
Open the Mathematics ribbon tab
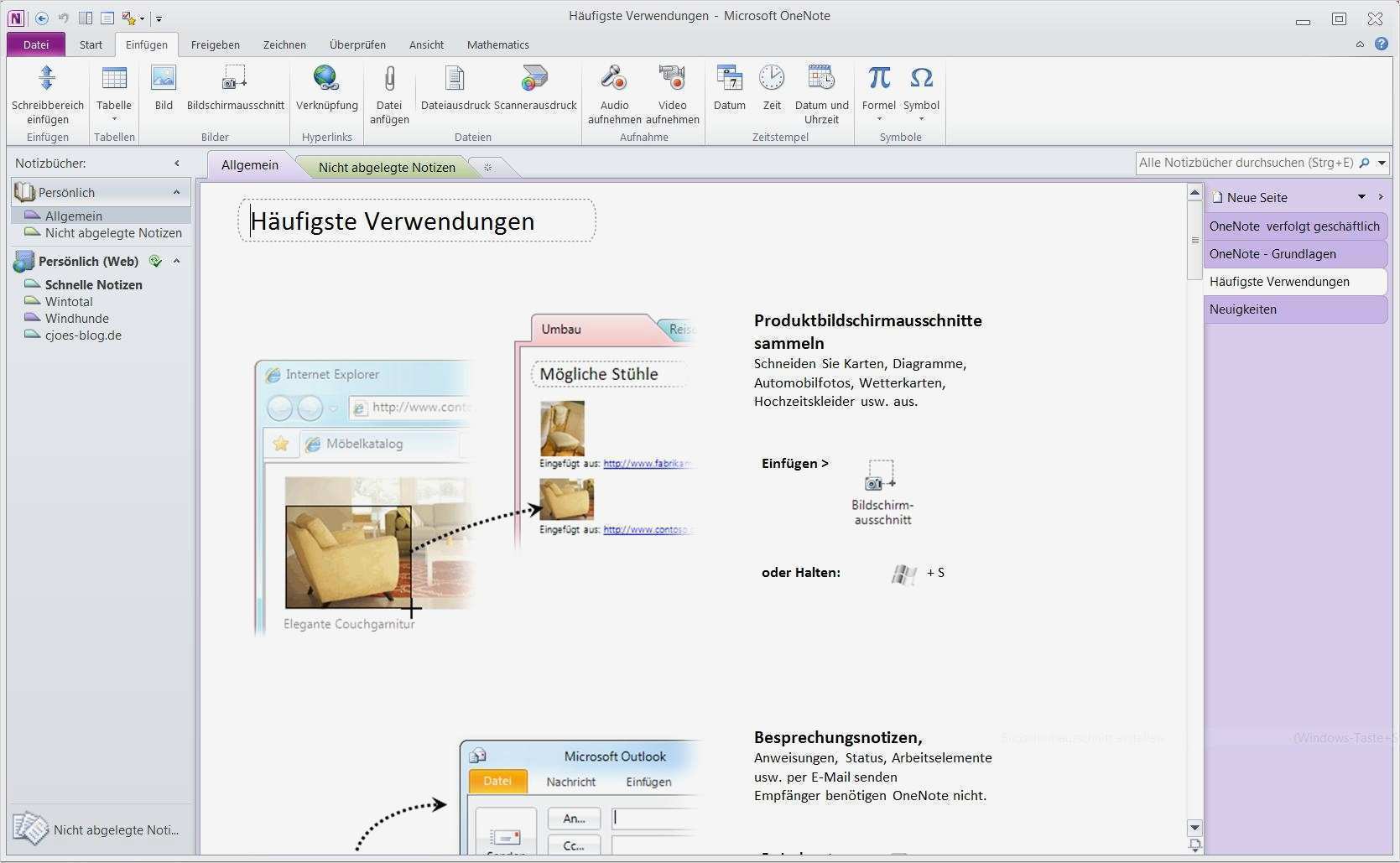(498, 44)
